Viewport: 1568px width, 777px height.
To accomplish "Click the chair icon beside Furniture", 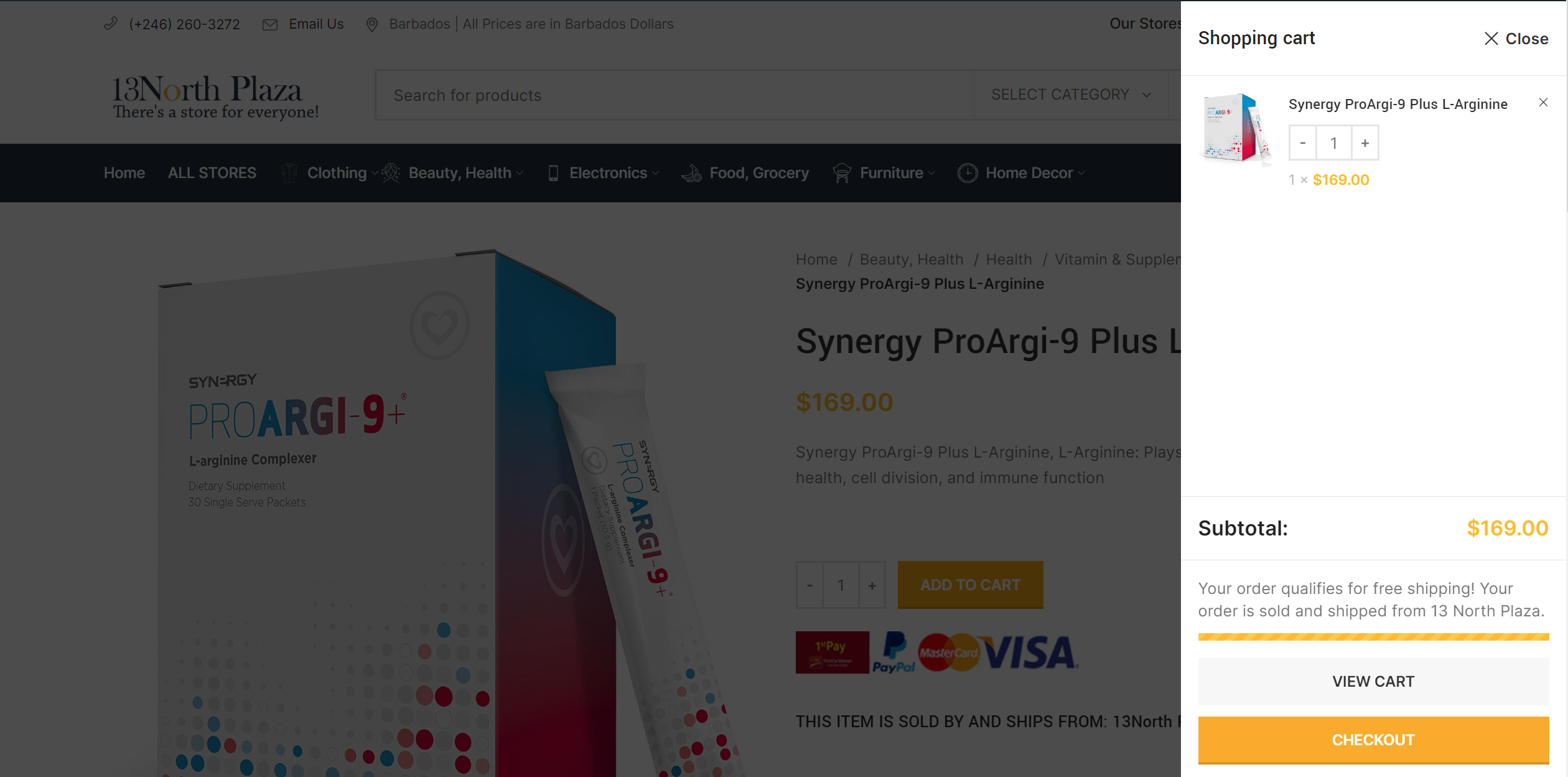I will [842, 173].
